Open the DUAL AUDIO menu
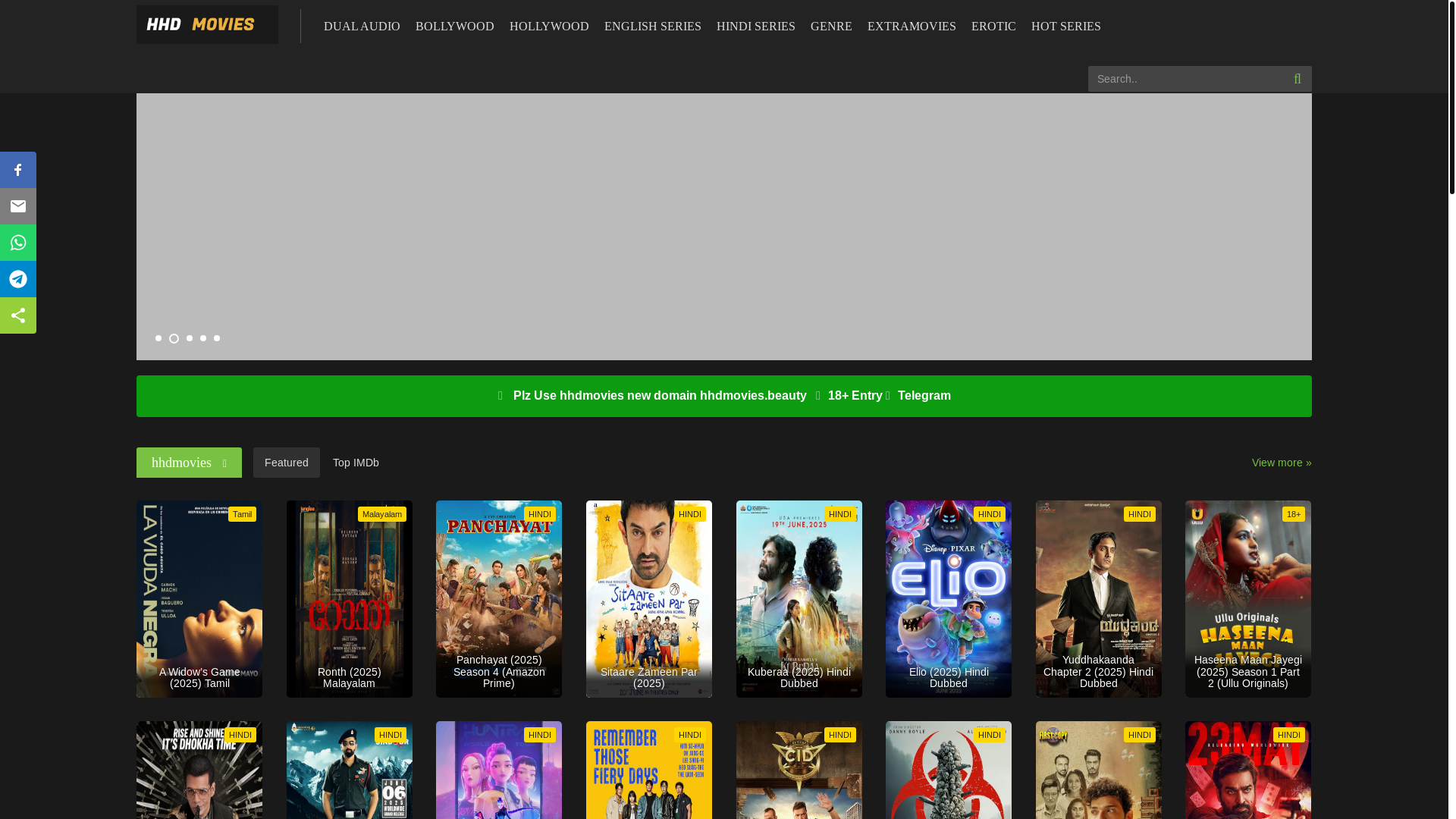This screenshot has width=1456, height=819. point(362,27)
